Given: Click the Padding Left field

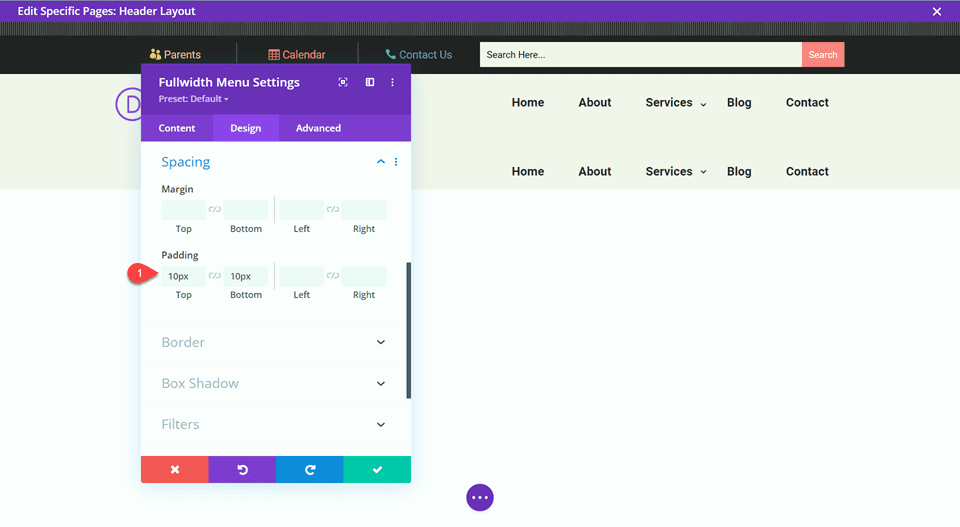Looking at the screenshot, I should coord(301,276).
